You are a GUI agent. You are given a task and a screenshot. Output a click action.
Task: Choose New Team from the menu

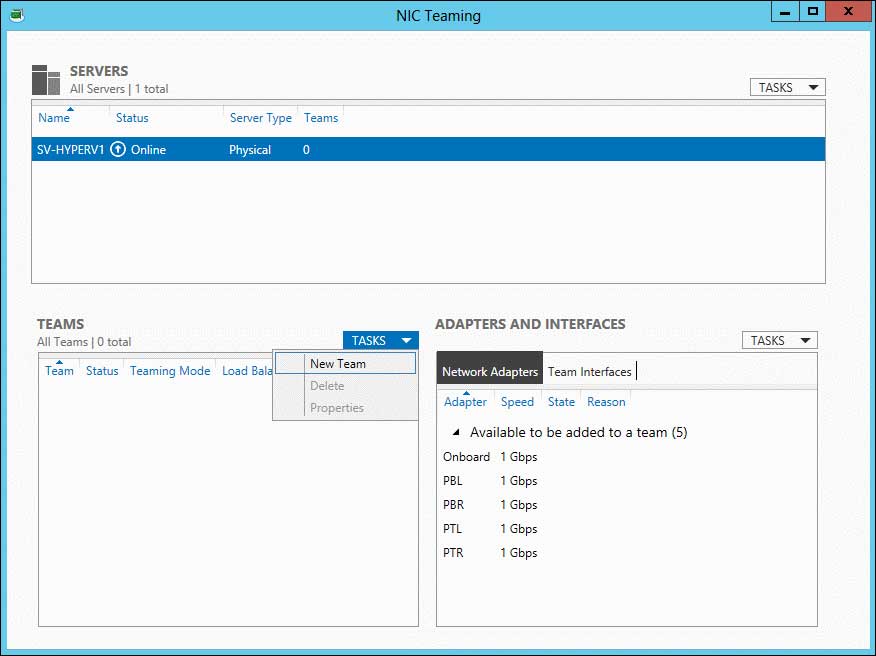point(338,364)
